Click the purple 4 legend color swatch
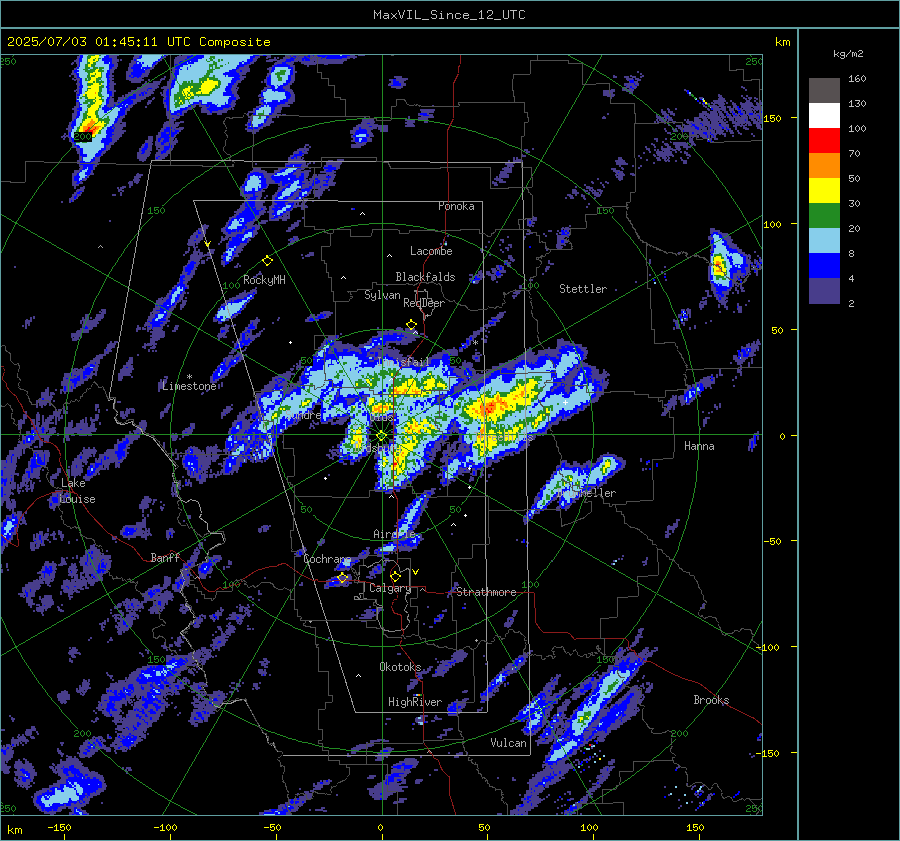This screenshot has height=841, width=900. pyautogui.click(x=824, y=290)
